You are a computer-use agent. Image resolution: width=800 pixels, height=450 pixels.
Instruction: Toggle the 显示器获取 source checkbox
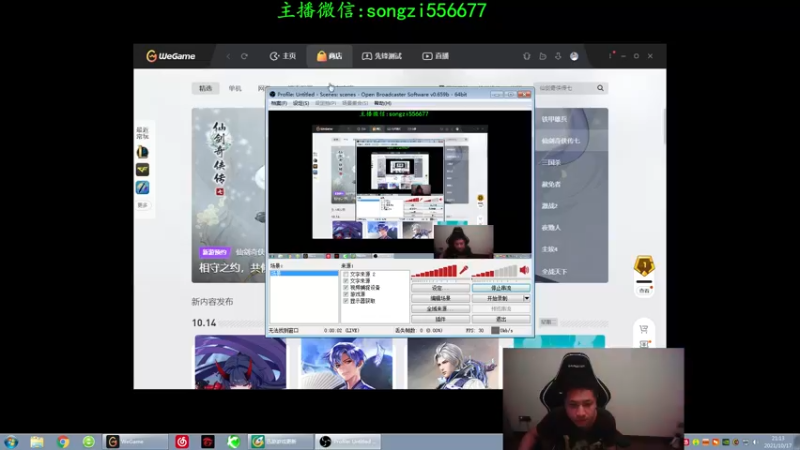346,301
